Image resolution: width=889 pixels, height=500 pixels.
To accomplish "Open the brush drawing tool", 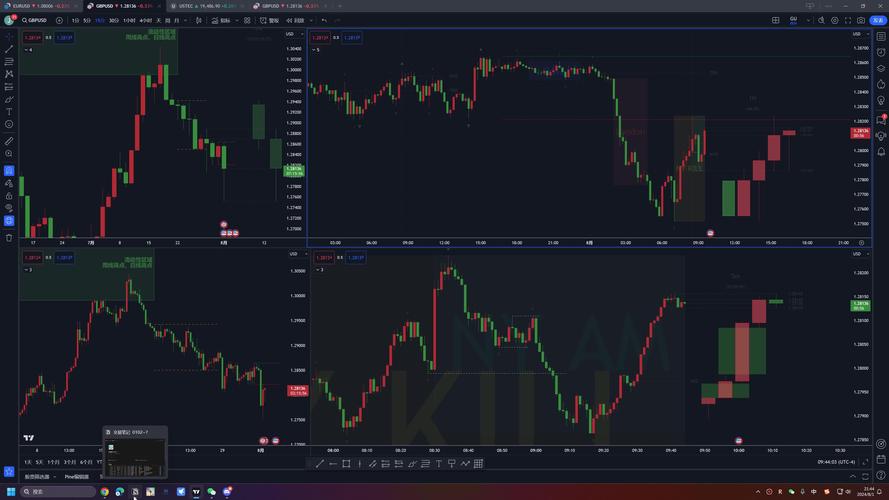I will pyautogui.click(x=9, y=99).
